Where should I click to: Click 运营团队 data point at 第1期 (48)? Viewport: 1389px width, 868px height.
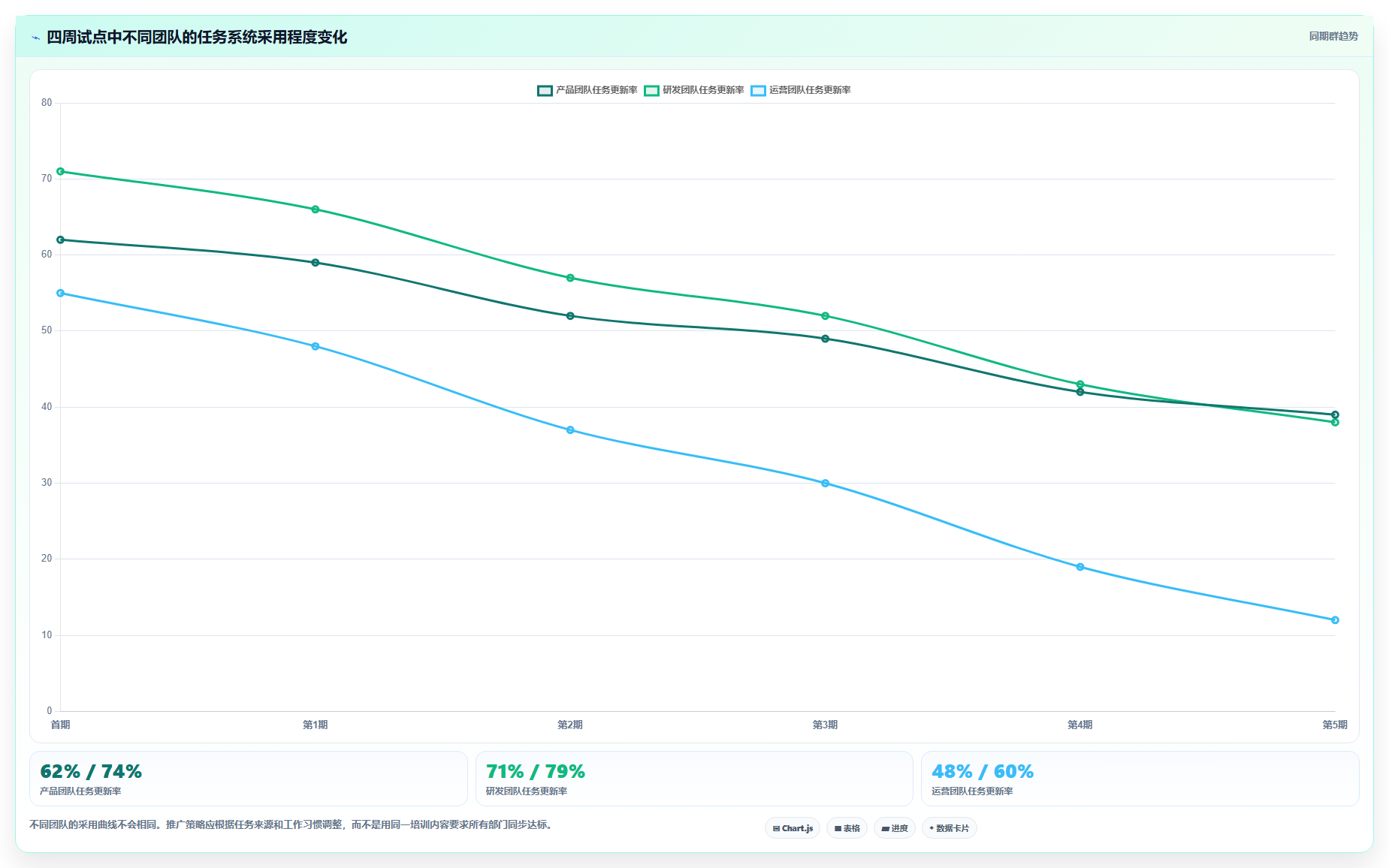pyautogui.click(x=316, y=346)
